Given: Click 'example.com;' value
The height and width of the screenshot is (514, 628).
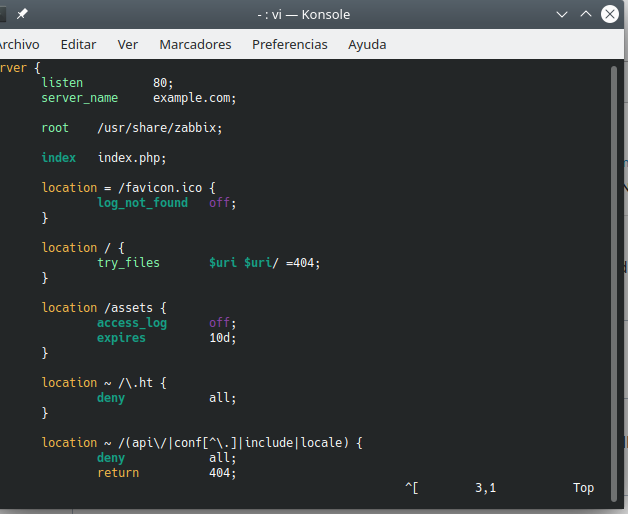Looking at the screenshot, I should 195,98.
